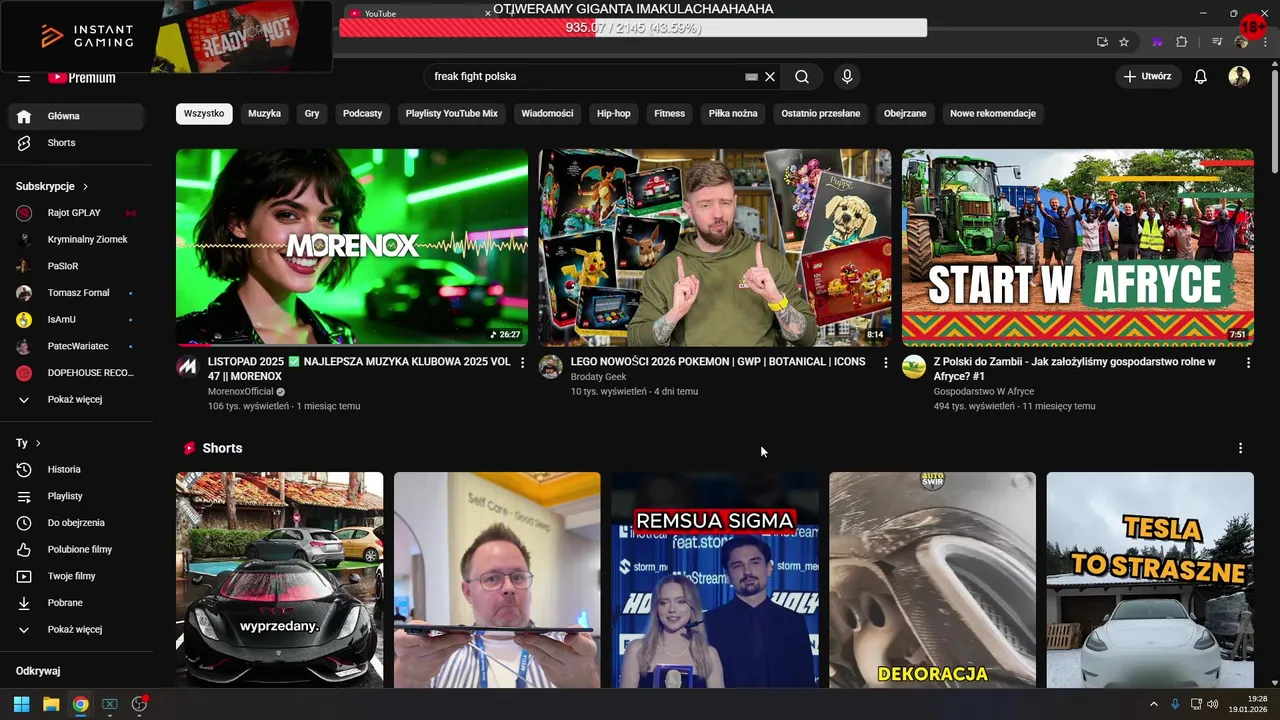Select the Piłka nożna filter chip
This screenshot has width=1280, height=720.
[x=733, y=114]
